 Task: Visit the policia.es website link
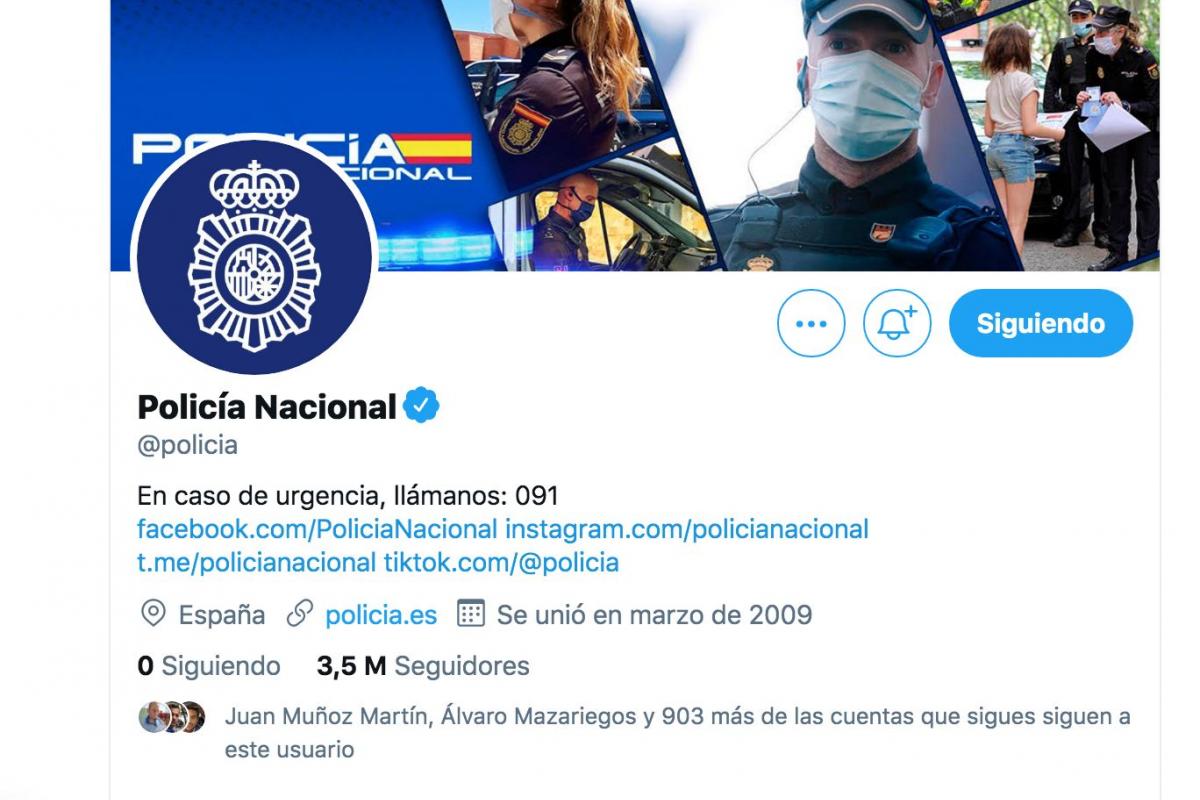pos(381,614)
